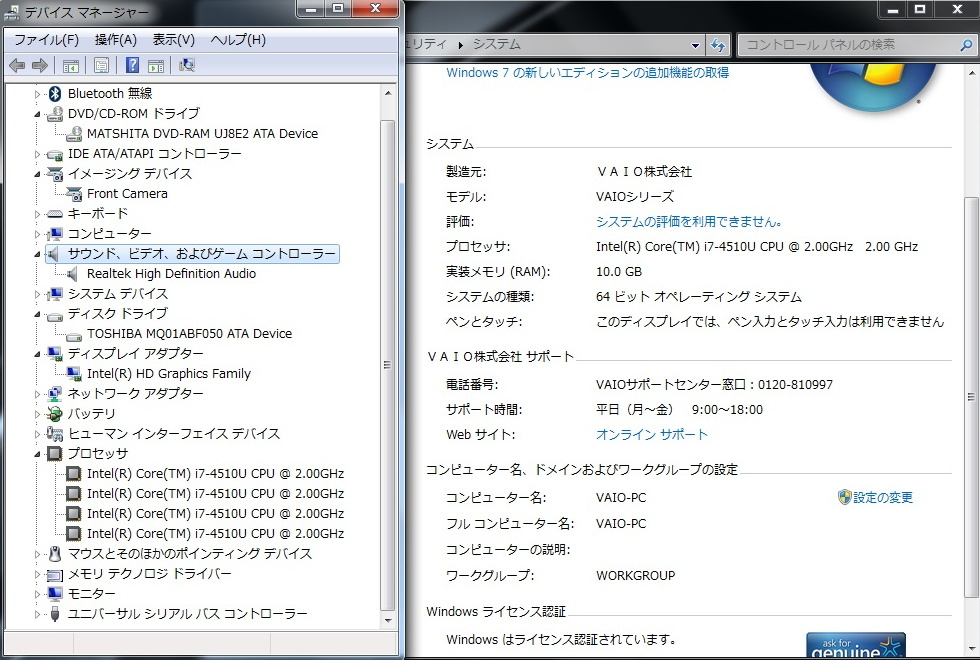Open the ファイル(F) menu
This screenshot has width=980, height=660.
(46, 40)
